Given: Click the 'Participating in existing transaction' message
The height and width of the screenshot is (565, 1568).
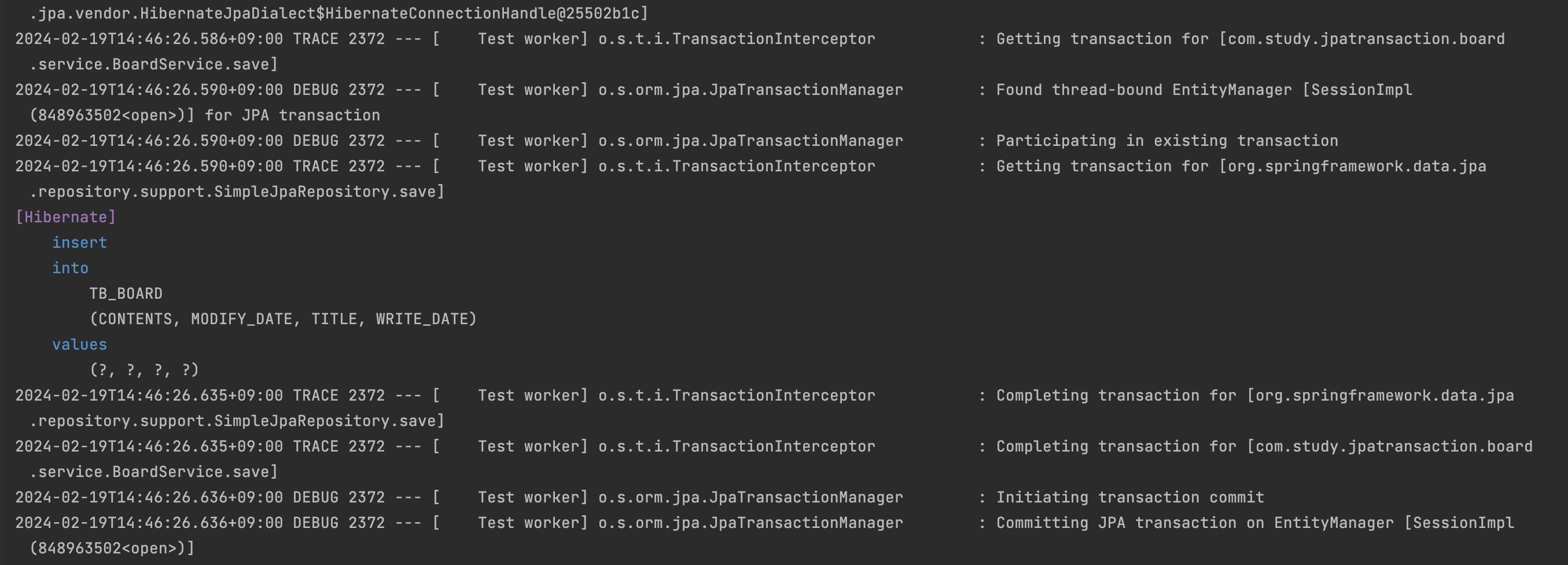Looking at the screenshot, I should (1167, 141).
